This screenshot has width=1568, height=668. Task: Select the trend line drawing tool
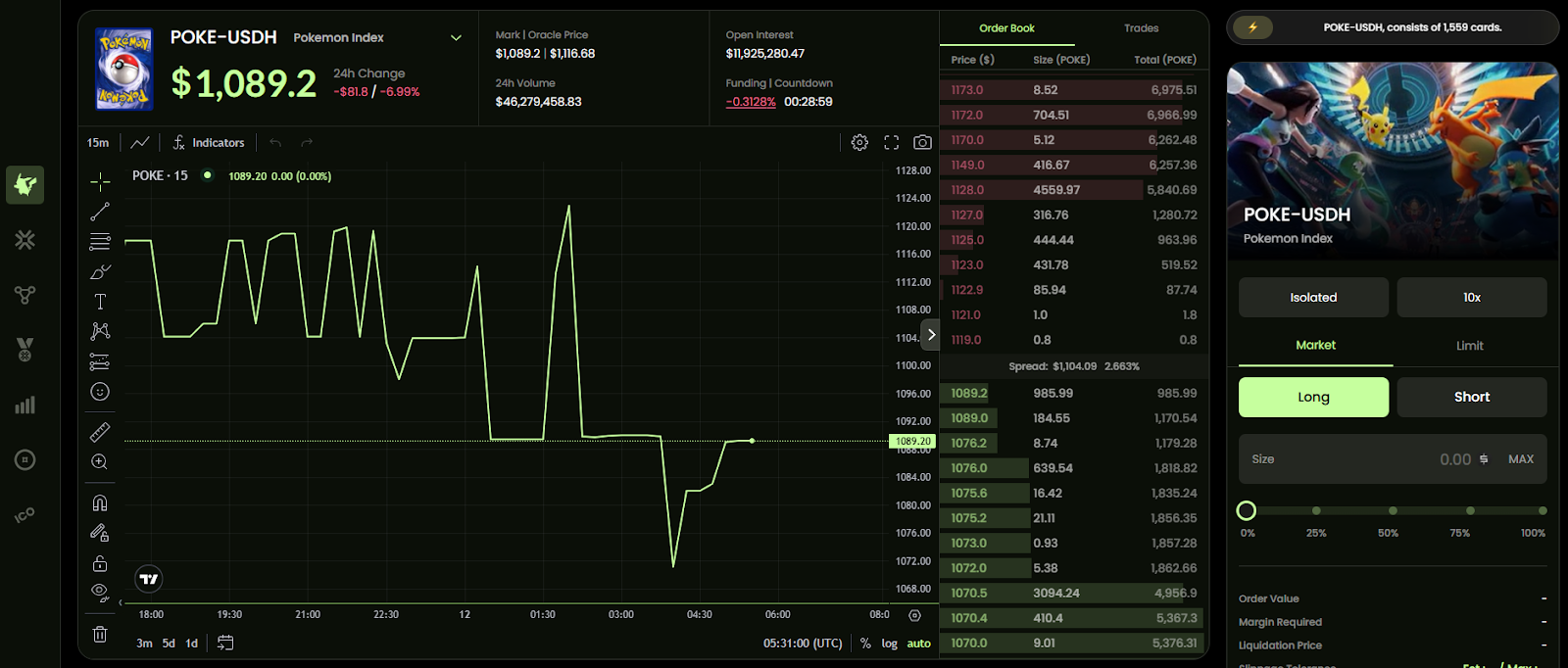click(100, 212)
